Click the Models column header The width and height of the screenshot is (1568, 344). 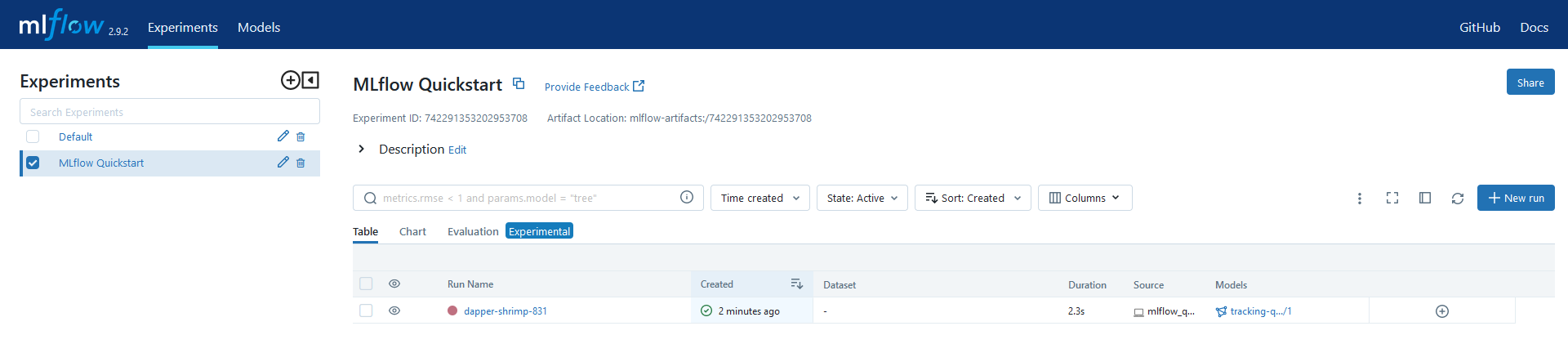coord(1231,285)
